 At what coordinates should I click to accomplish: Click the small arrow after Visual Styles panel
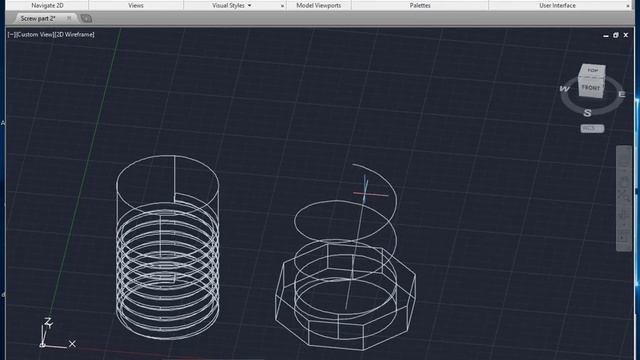click(x=282, y=6)
